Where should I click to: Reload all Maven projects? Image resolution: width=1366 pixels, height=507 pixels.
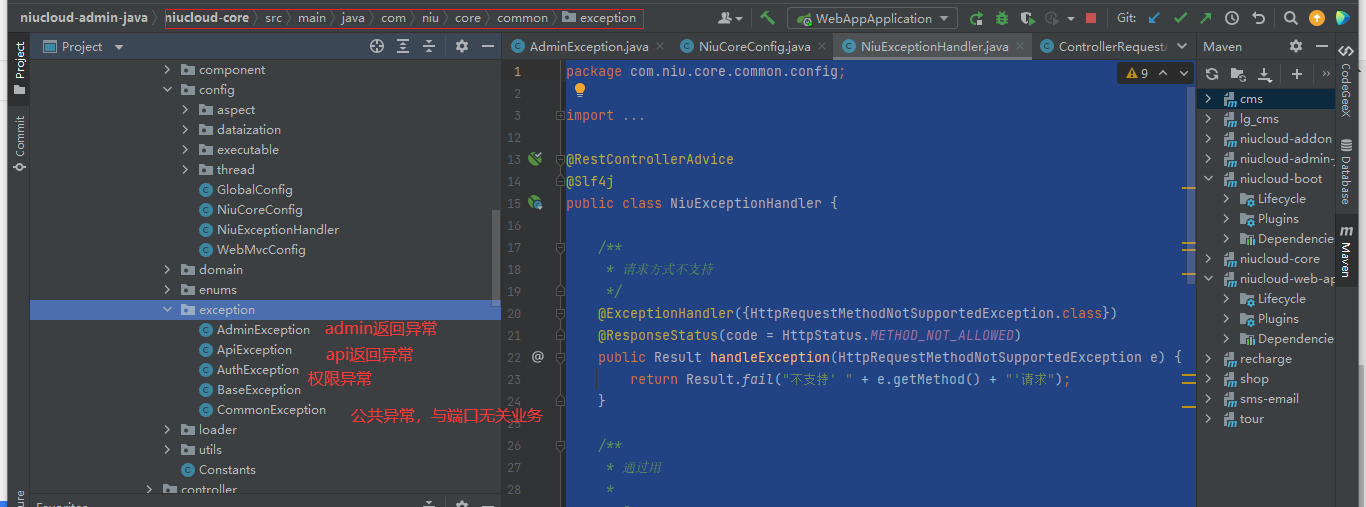(x=1212, y=74)
